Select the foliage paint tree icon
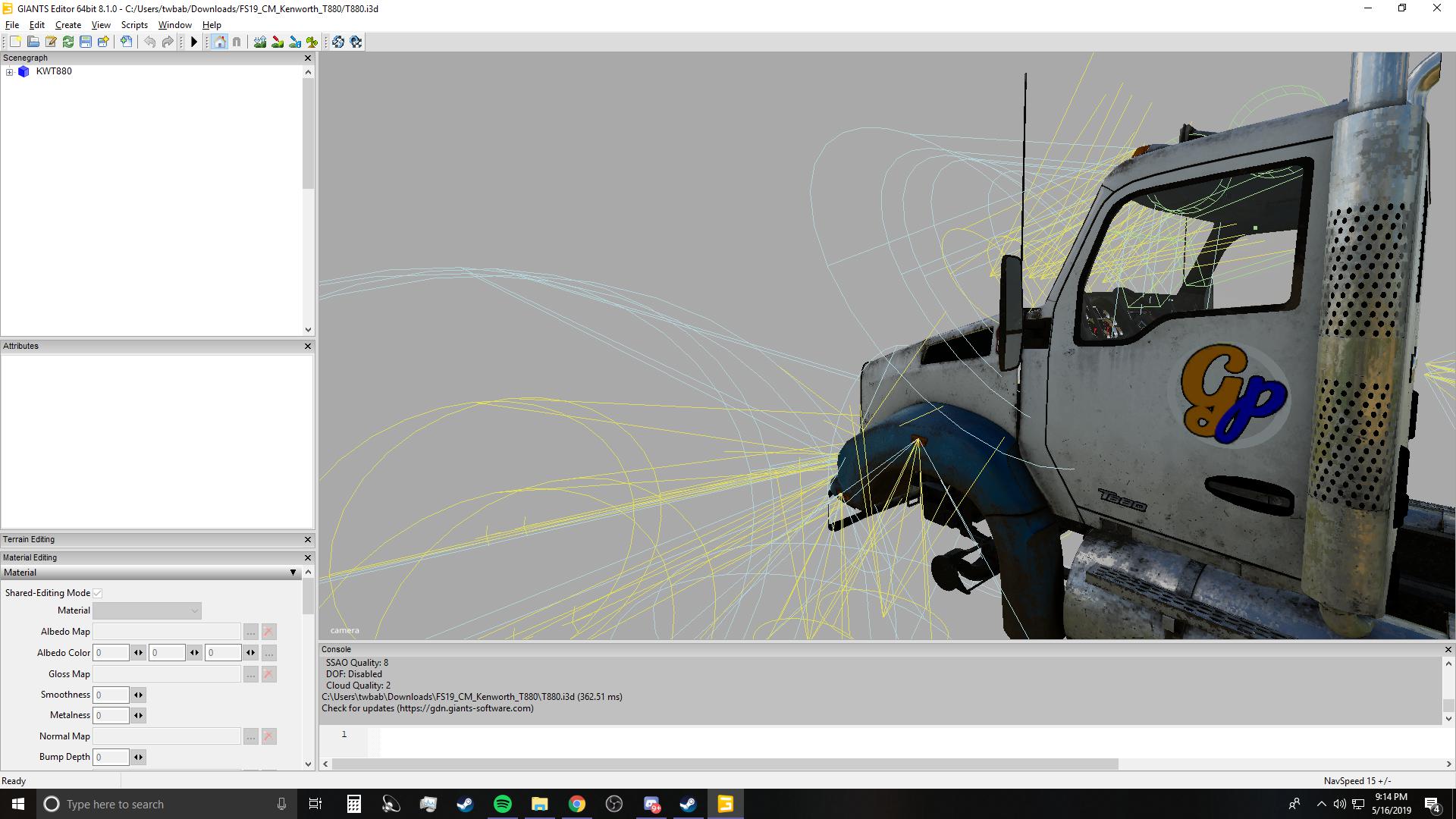 coord(312,42)
